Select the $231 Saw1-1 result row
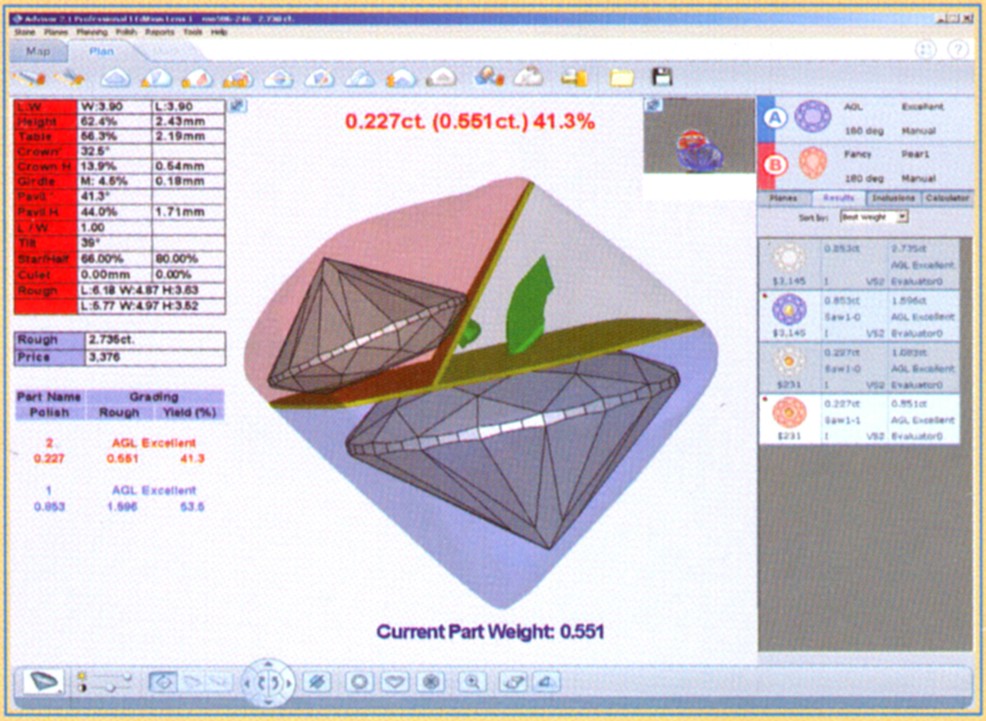The image size is (986, 721). click(860, 420)
